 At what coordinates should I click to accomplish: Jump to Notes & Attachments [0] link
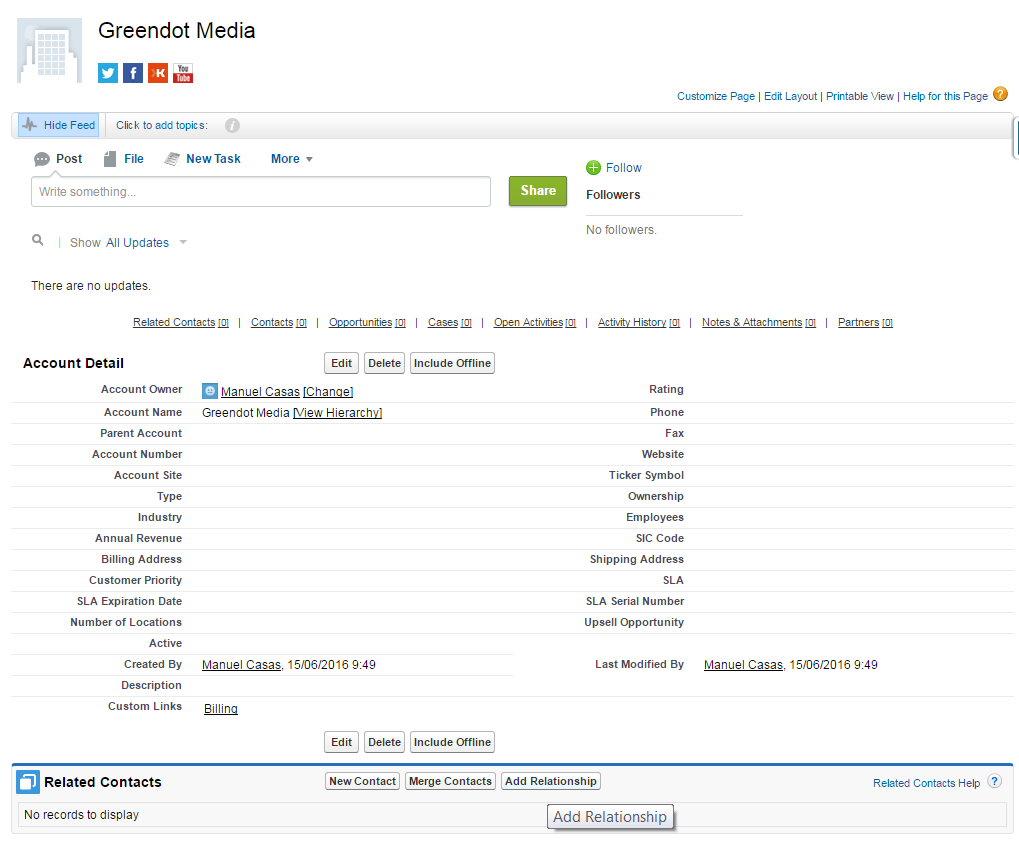(758, 322)
